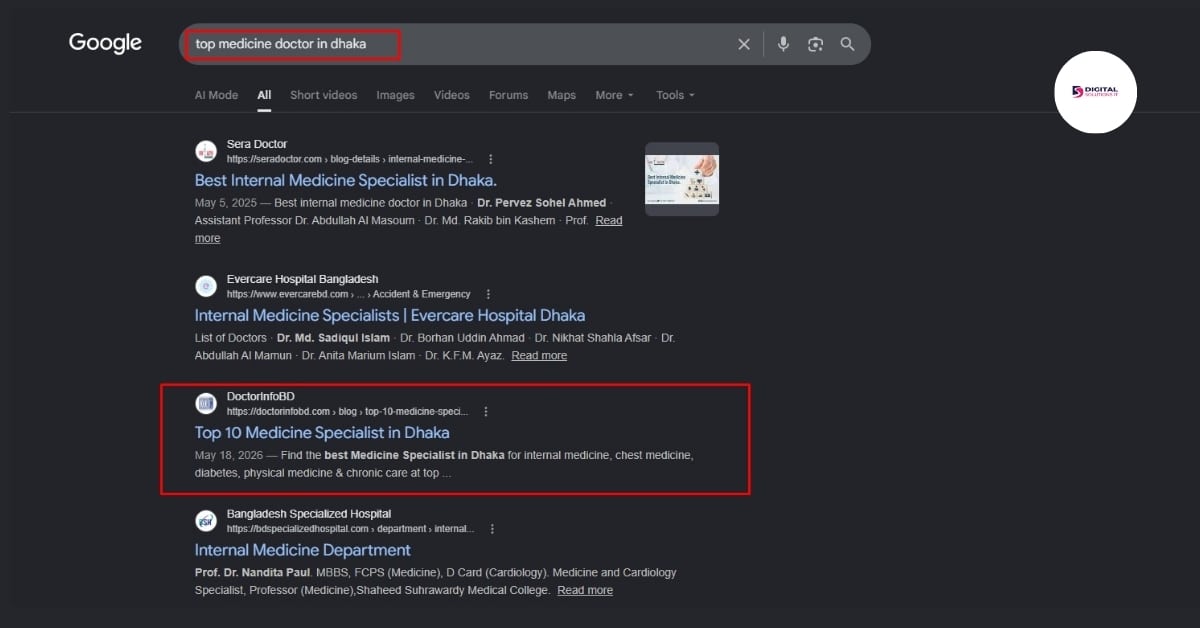
Task: Expand the More search filters dropdown
Action: [x=615, y=95]
